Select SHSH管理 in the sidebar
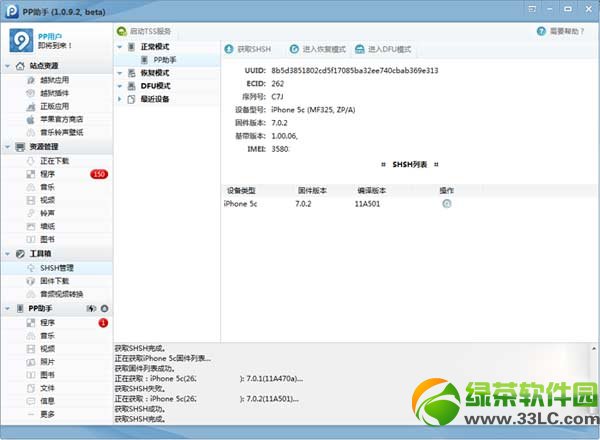The width and height of the screenshot is (600, 440). click(x=56, y=268)
